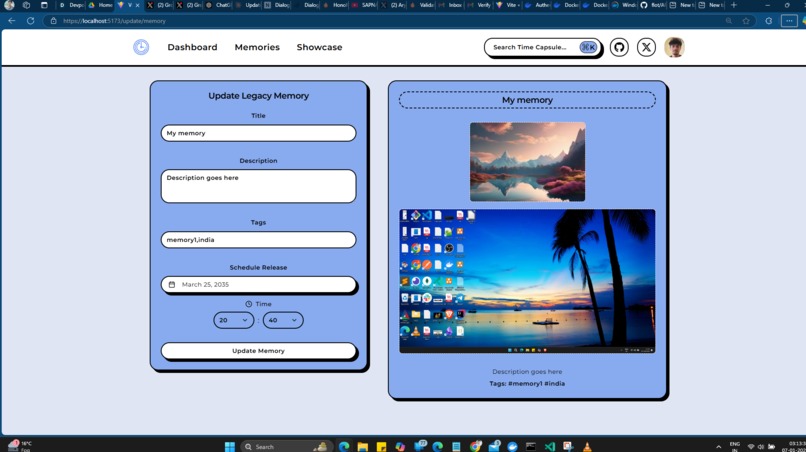Image resolution: width=806 pixels, height=452 pixels.
Task: Bookmark page with the star icon
Action: [746, 21]
